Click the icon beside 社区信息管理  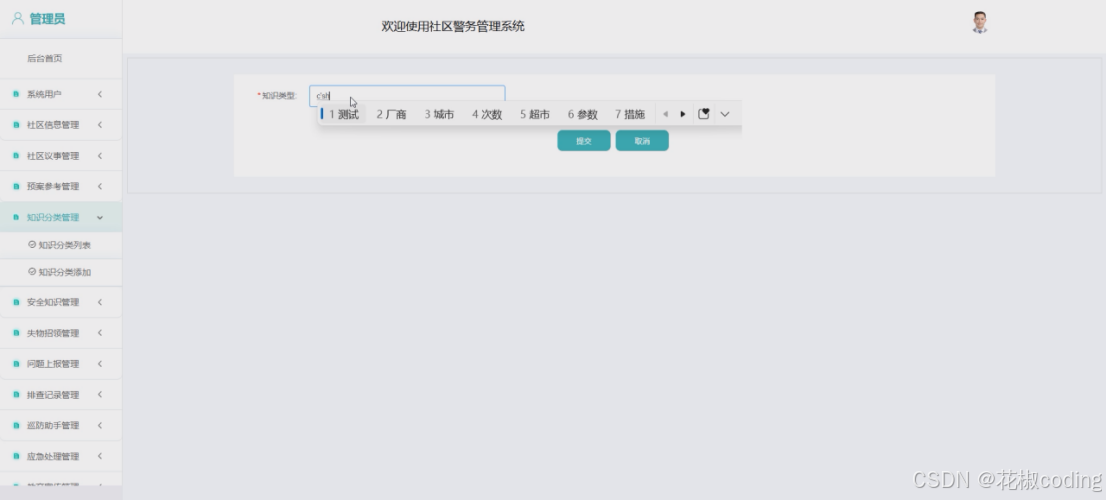point(16,125)
